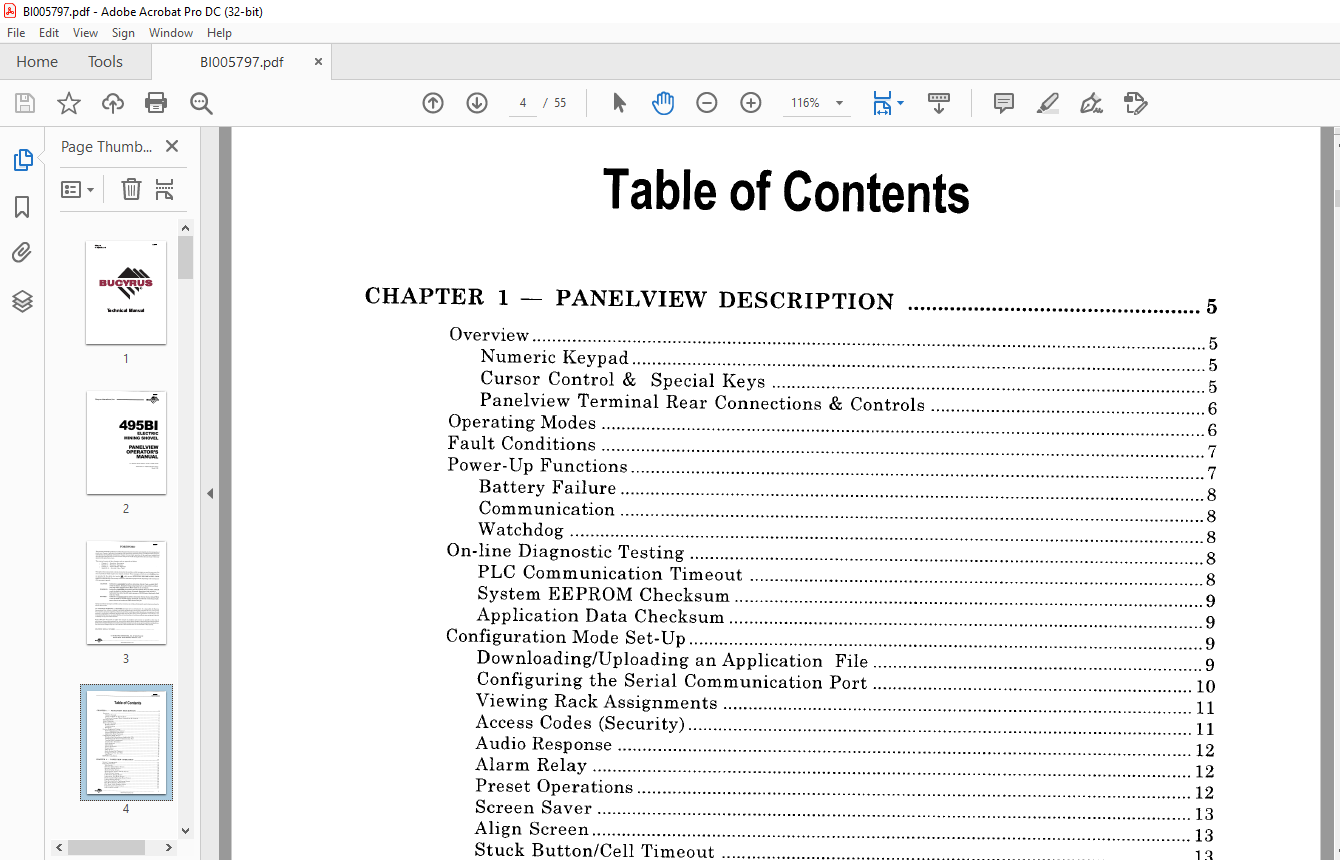This screenshot has height=860, width=1340.
Task: Collapse the navigation pane with the arrow
Action: (210, 493)
